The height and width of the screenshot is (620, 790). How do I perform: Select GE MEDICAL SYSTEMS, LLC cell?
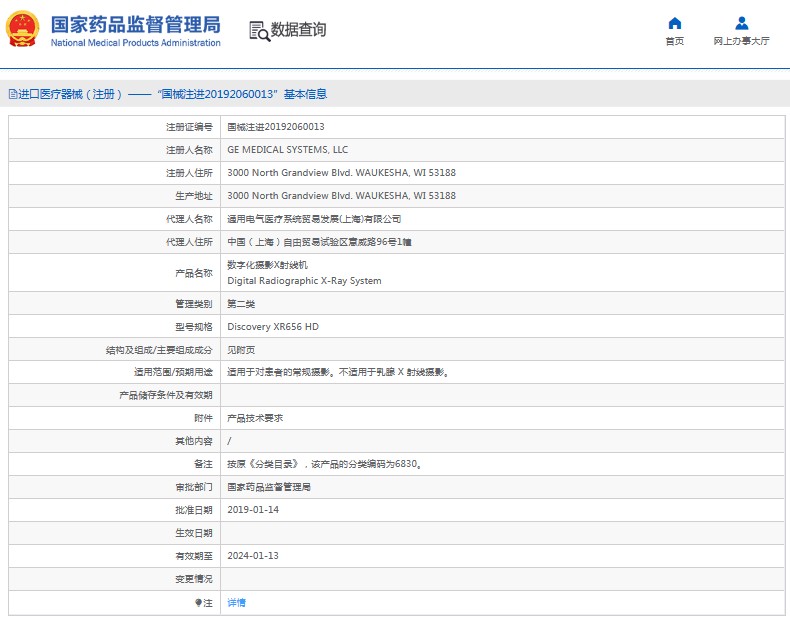[x=287, y=150]
